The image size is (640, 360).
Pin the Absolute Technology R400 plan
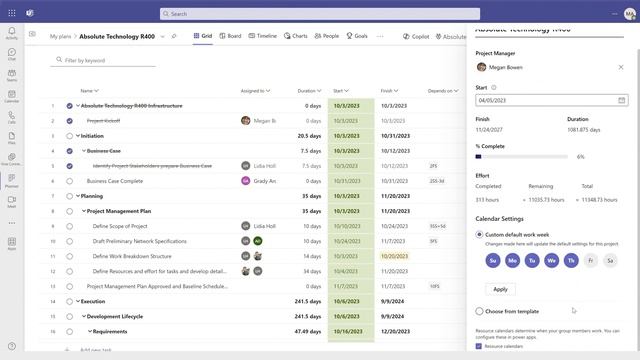174,36
